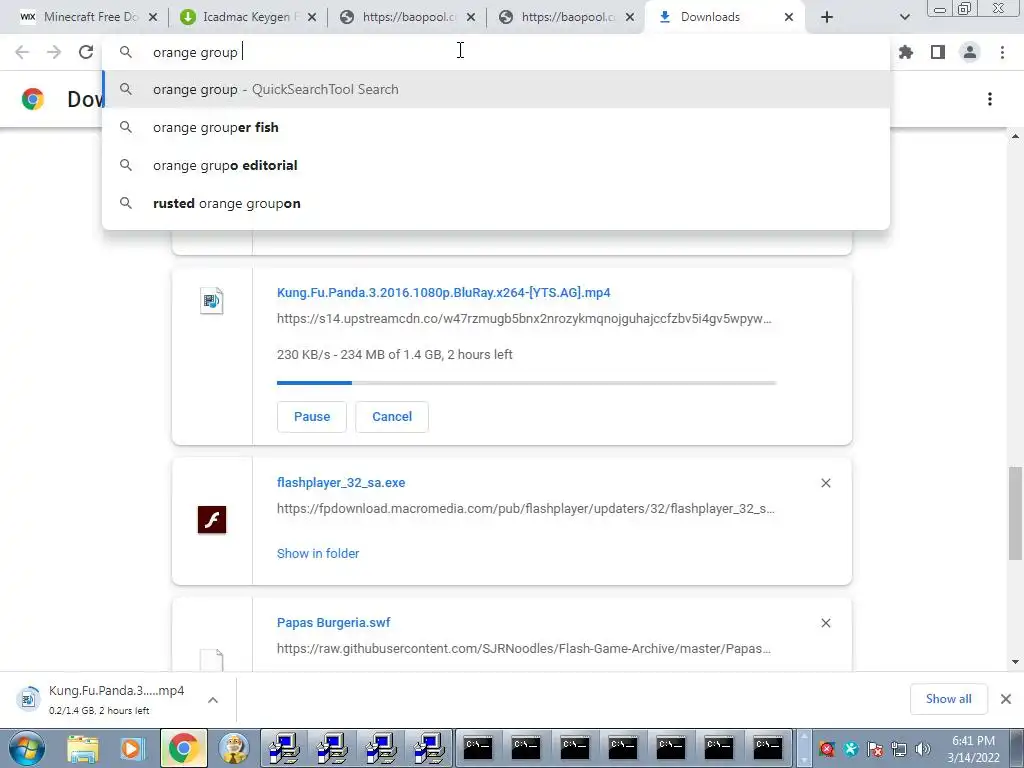Choose 'orange grouper fish' suggestion
Screen dimensions: 1024x768
(x=496, y=127)
